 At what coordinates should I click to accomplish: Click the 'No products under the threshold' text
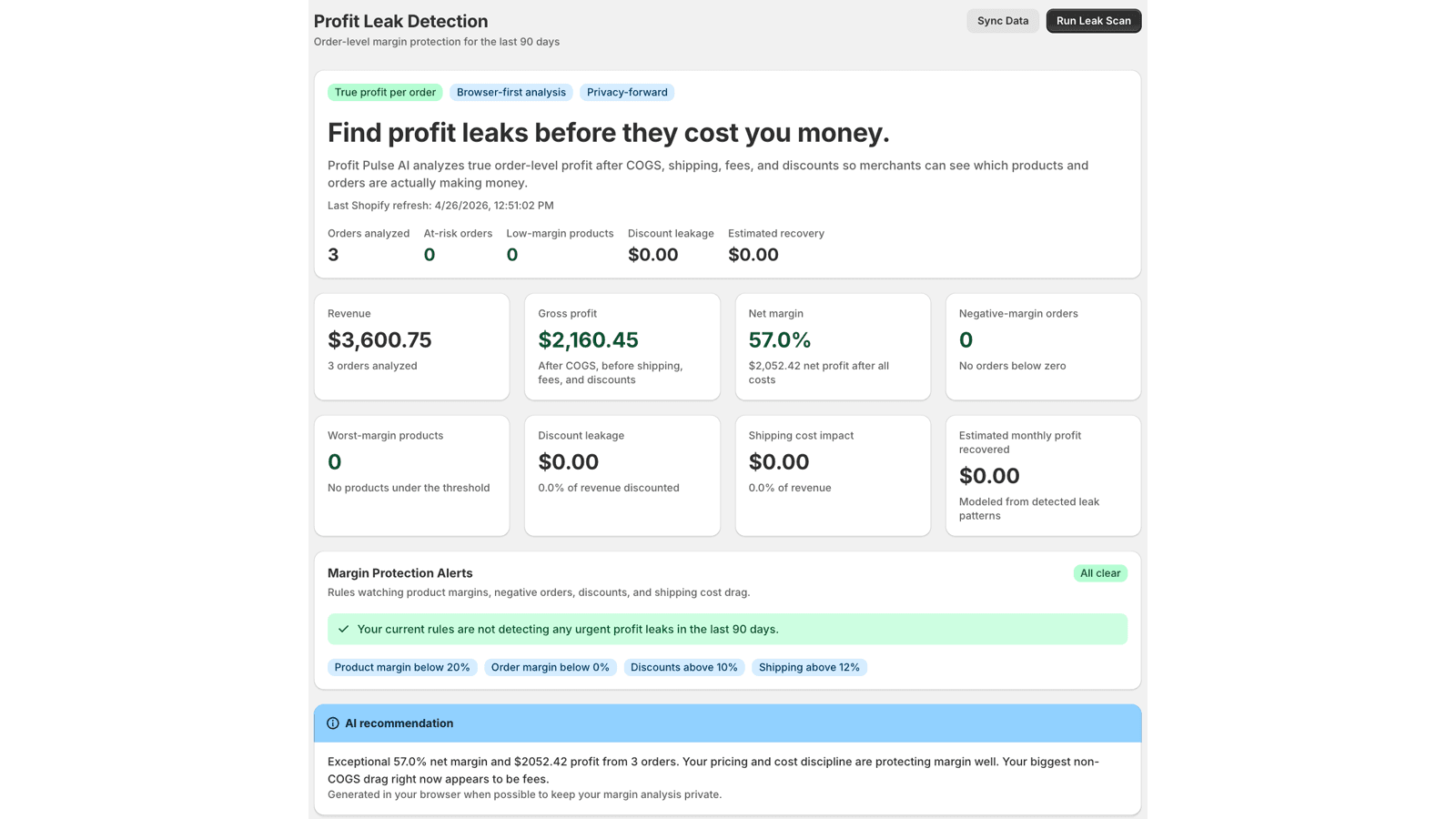tap(409, 488)
